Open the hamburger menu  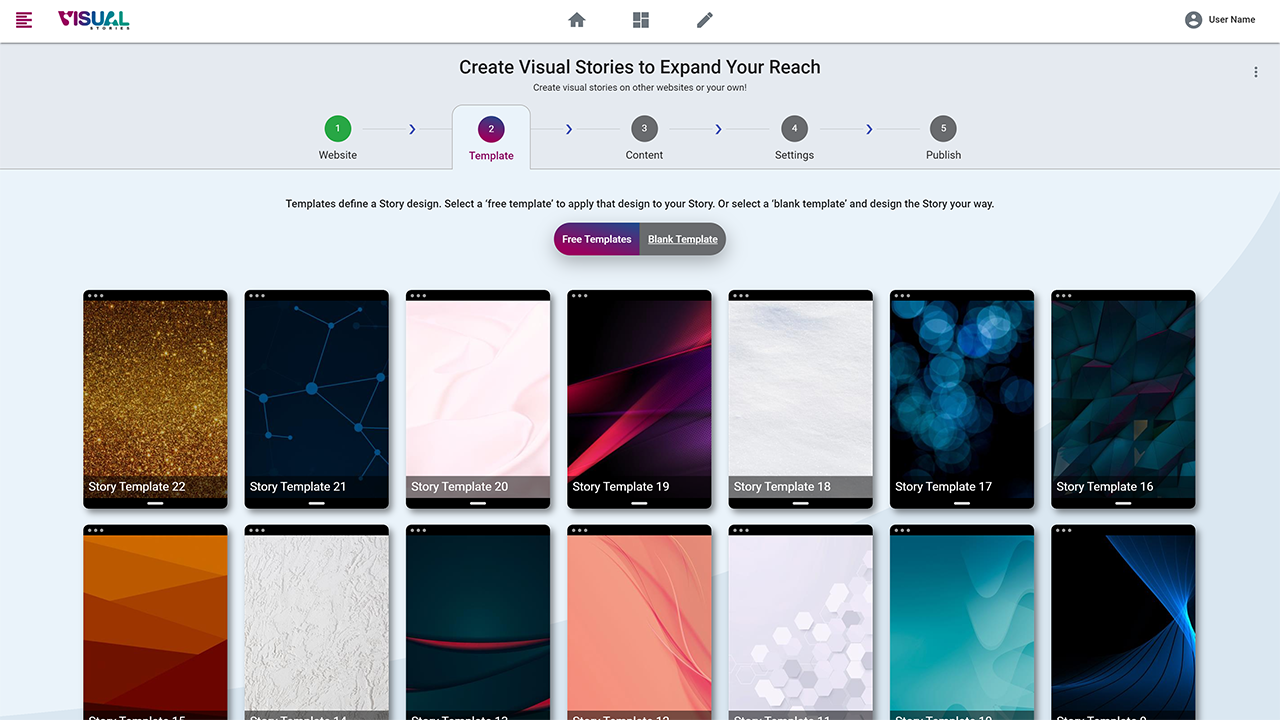click(24, 20)
